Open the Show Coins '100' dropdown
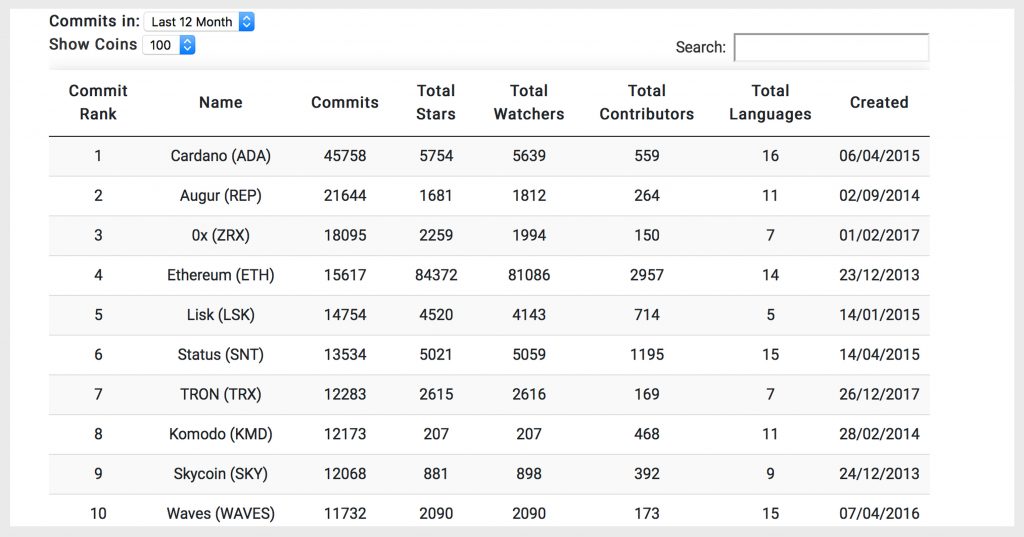This screenshot has width=1024, height=537. click(x=169, y=45)
